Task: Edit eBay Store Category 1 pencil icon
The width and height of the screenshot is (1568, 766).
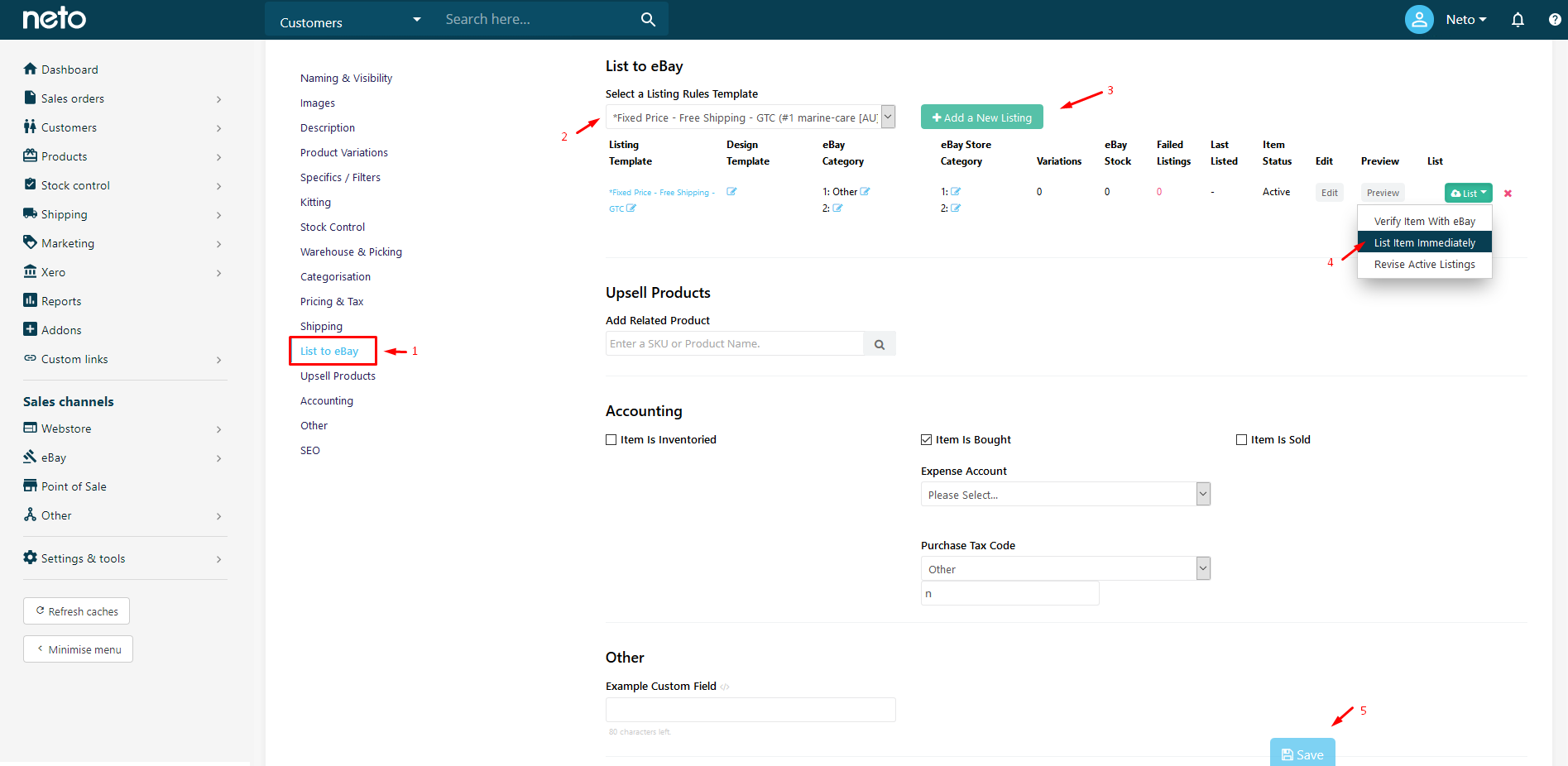Action: 956,192
